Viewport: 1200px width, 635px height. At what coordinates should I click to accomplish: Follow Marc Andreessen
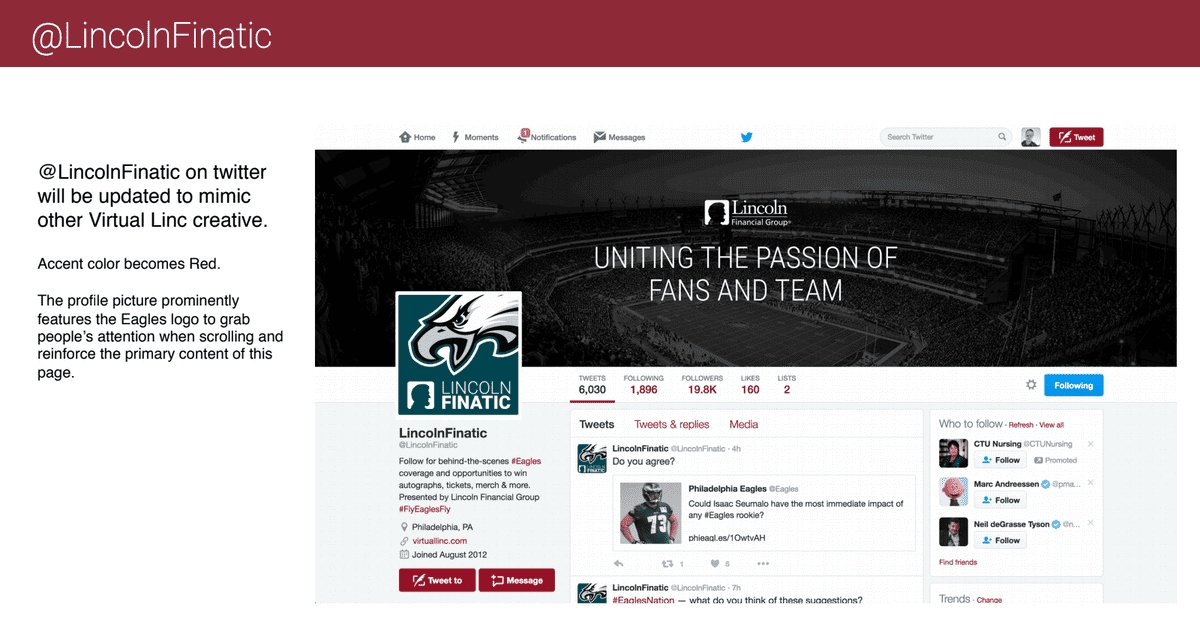[x=1000, y=500]
